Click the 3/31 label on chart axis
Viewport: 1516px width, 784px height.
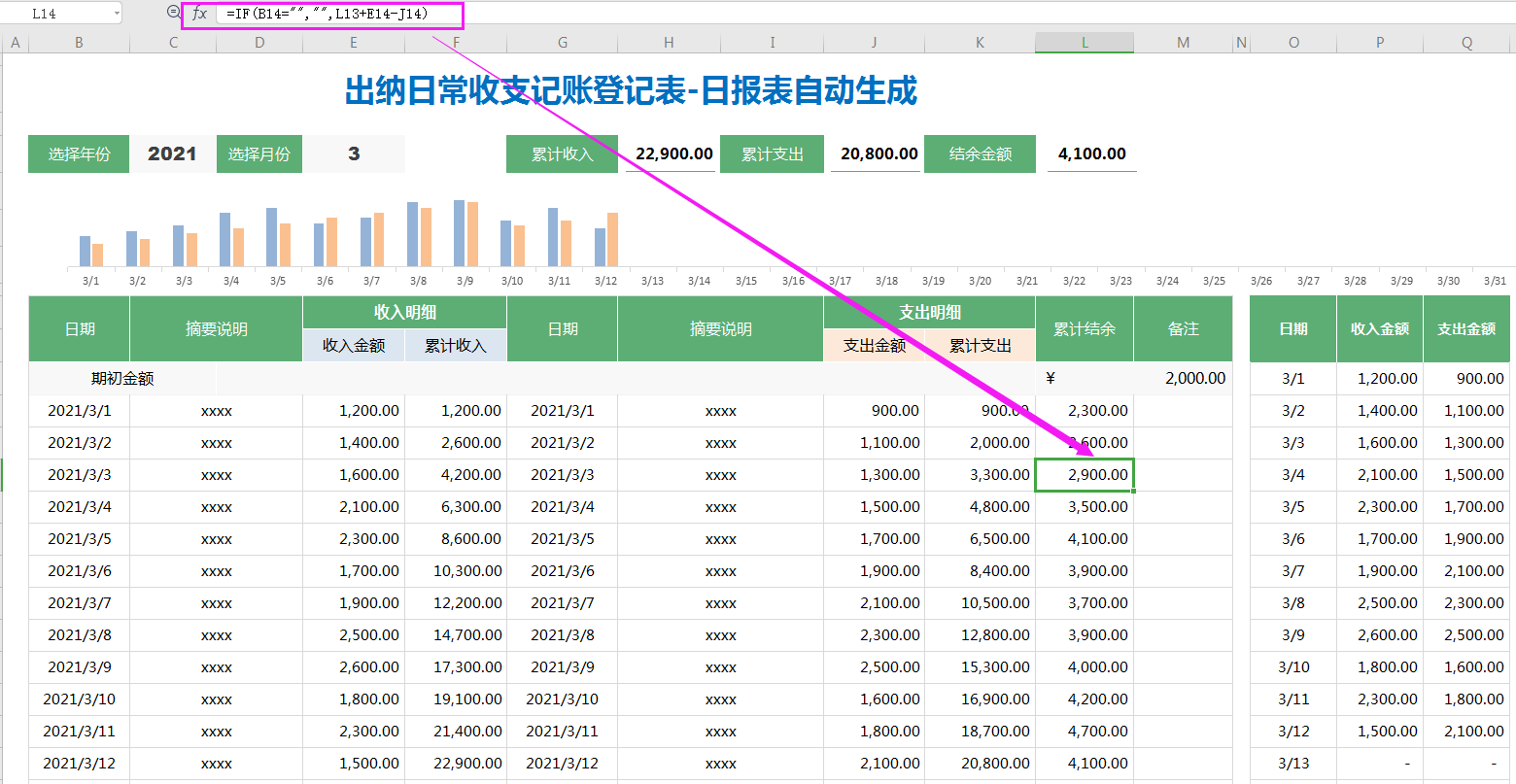1495,281
